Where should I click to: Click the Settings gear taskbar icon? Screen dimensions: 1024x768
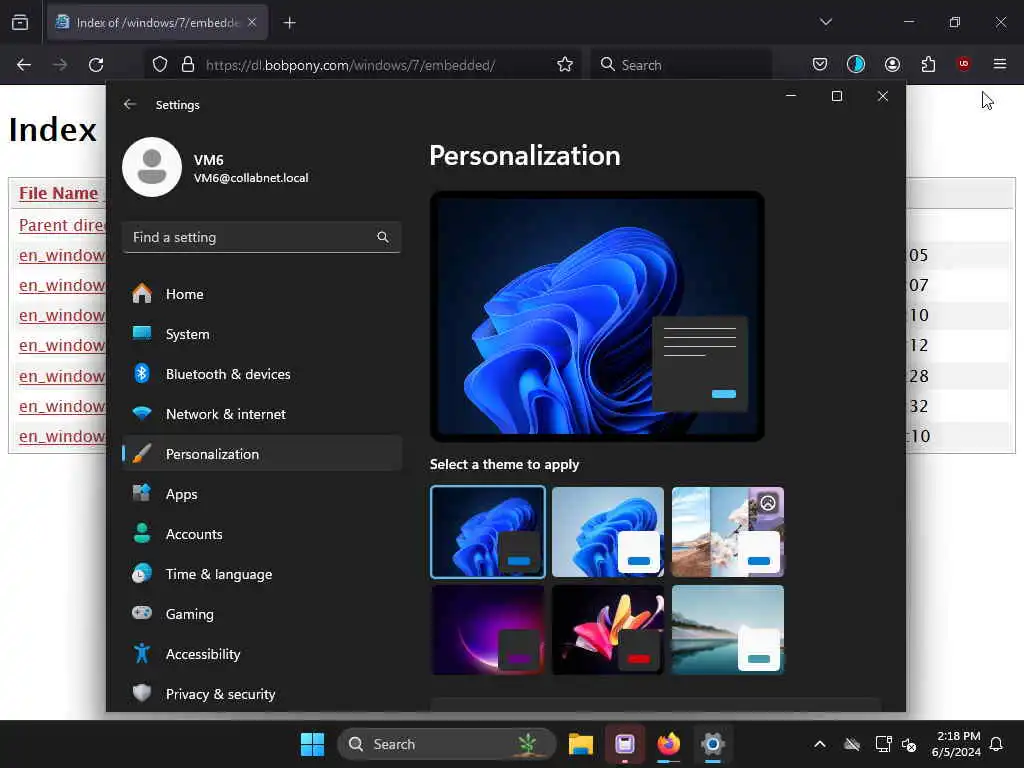(713, 744)
